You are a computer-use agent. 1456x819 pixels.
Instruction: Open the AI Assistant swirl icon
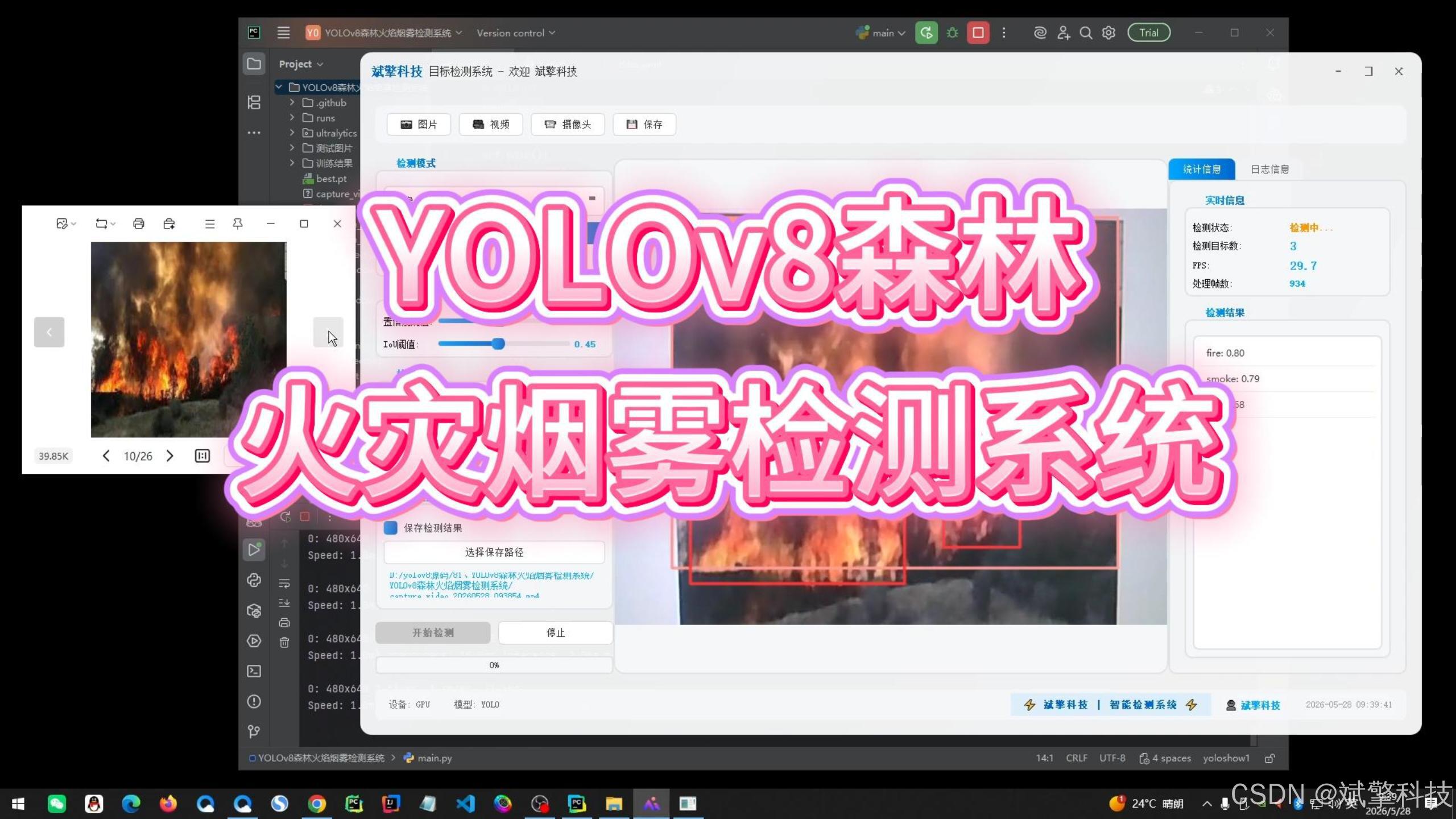point(1040,33)
